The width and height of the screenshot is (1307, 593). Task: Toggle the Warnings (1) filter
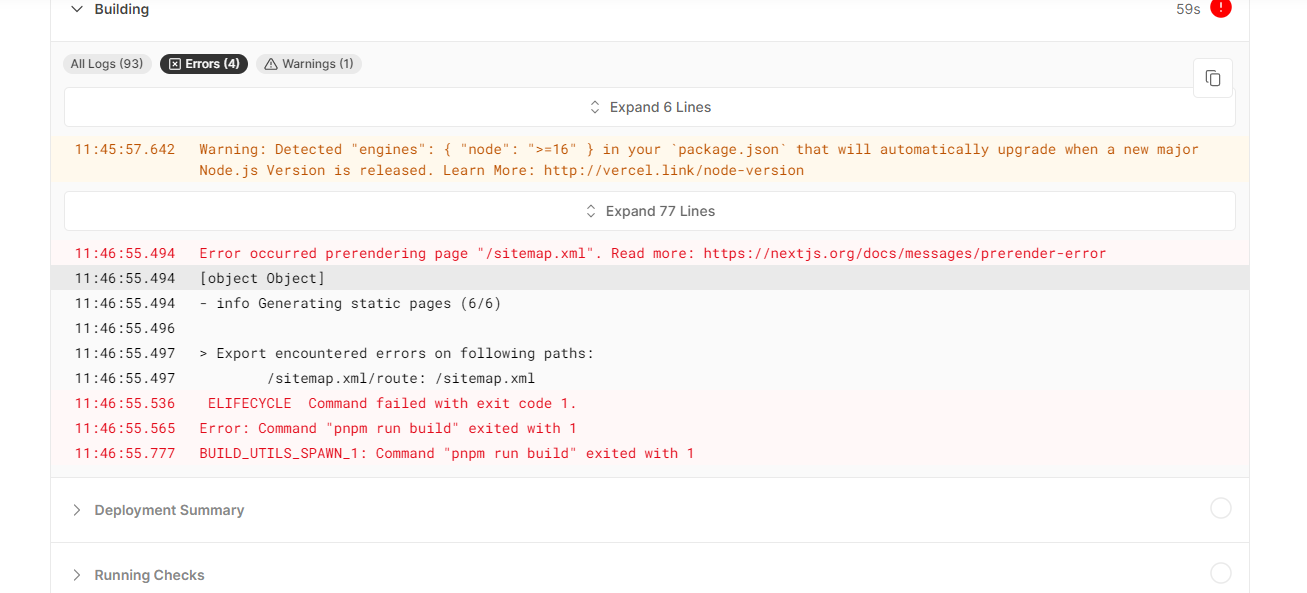pos(308,63)
